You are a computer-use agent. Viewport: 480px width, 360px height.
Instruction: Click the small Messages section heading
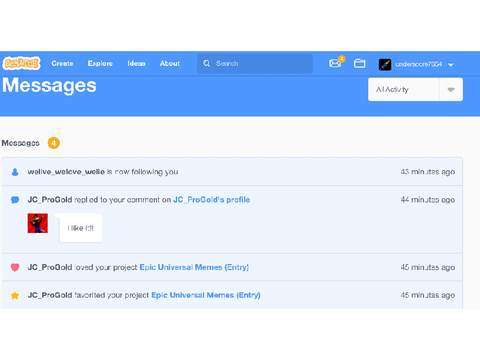point(21,143)
